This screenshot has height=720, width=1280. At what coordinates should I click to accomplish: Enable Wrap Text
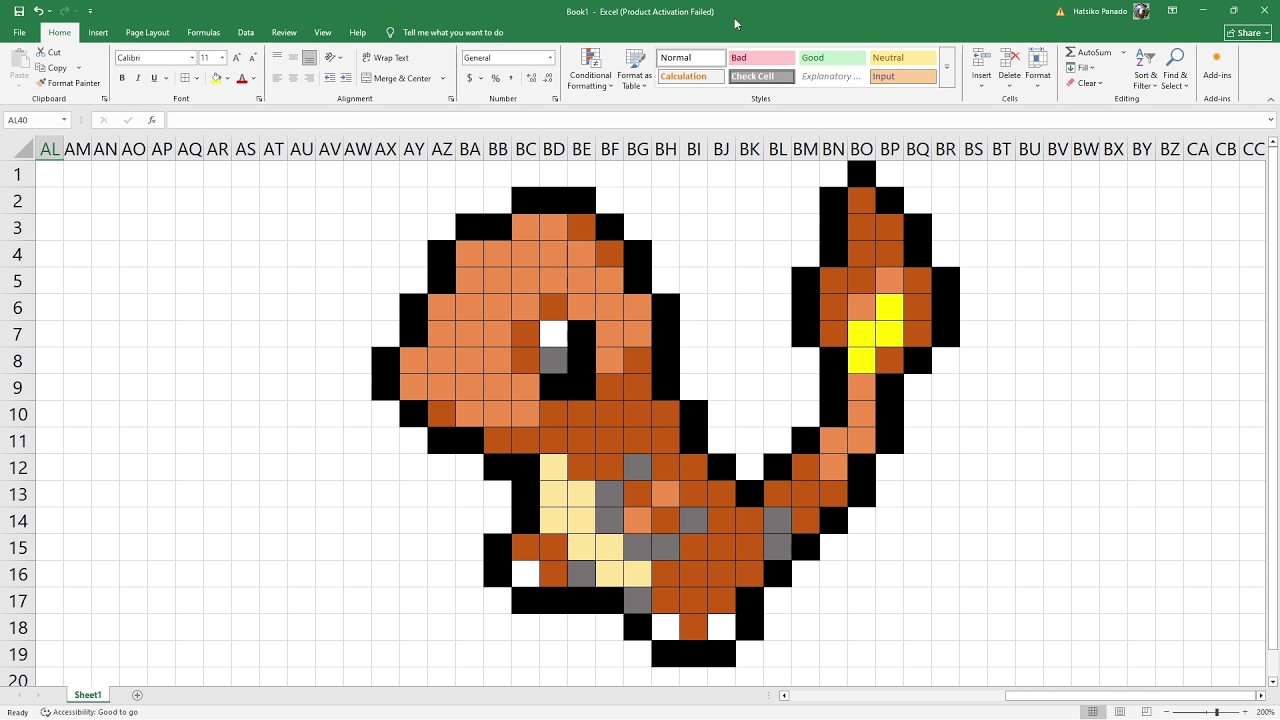[x=385, y=58]
